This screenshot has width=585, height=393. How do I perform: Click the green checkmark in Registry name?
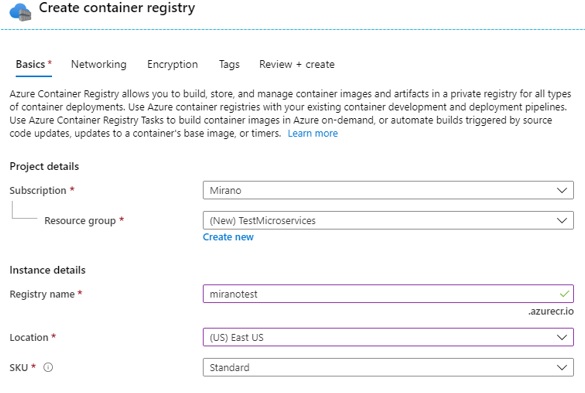pyautogui.click(x=564, y=294)
